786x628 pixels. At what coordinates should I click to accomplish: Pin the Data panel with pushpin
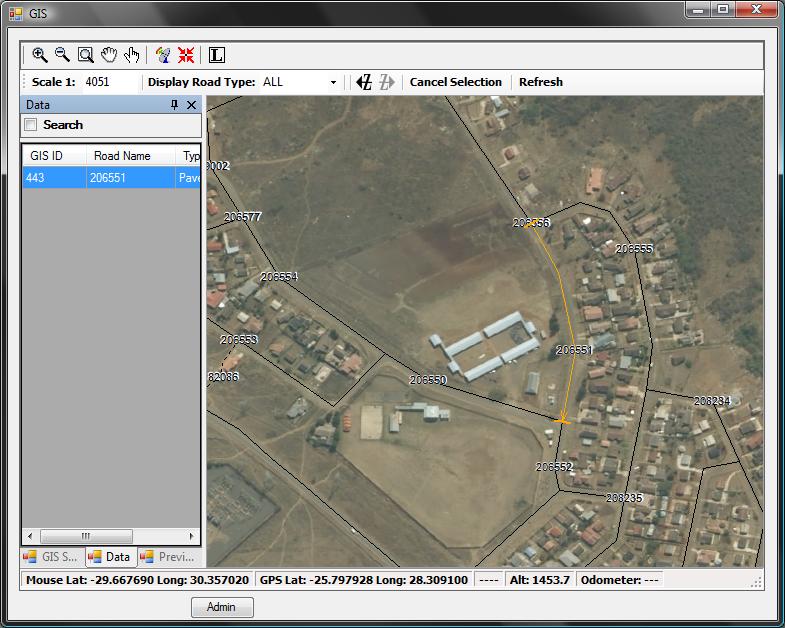pos(175,105)
